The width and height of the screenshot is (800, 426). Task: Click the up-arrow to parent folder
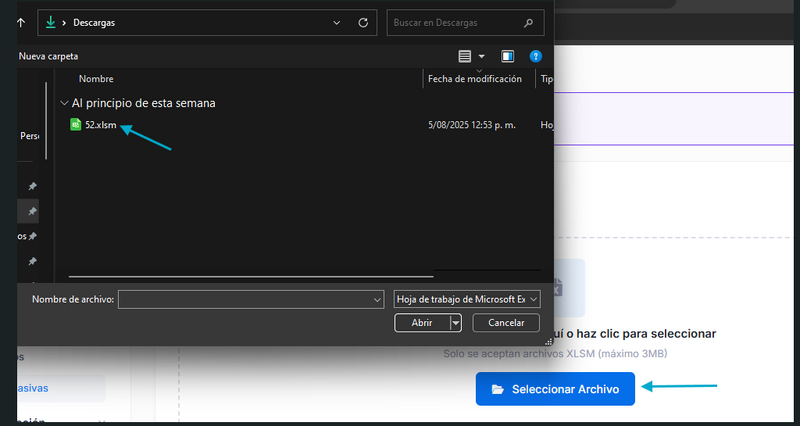21,22
